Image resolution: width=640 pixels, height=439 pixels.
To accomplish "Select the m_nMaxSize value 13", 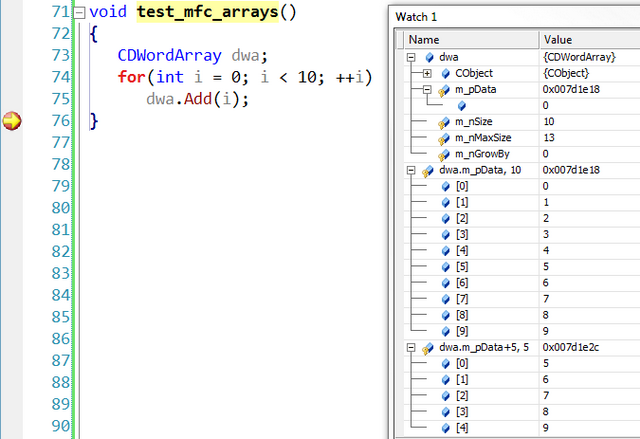I will 549,138.
